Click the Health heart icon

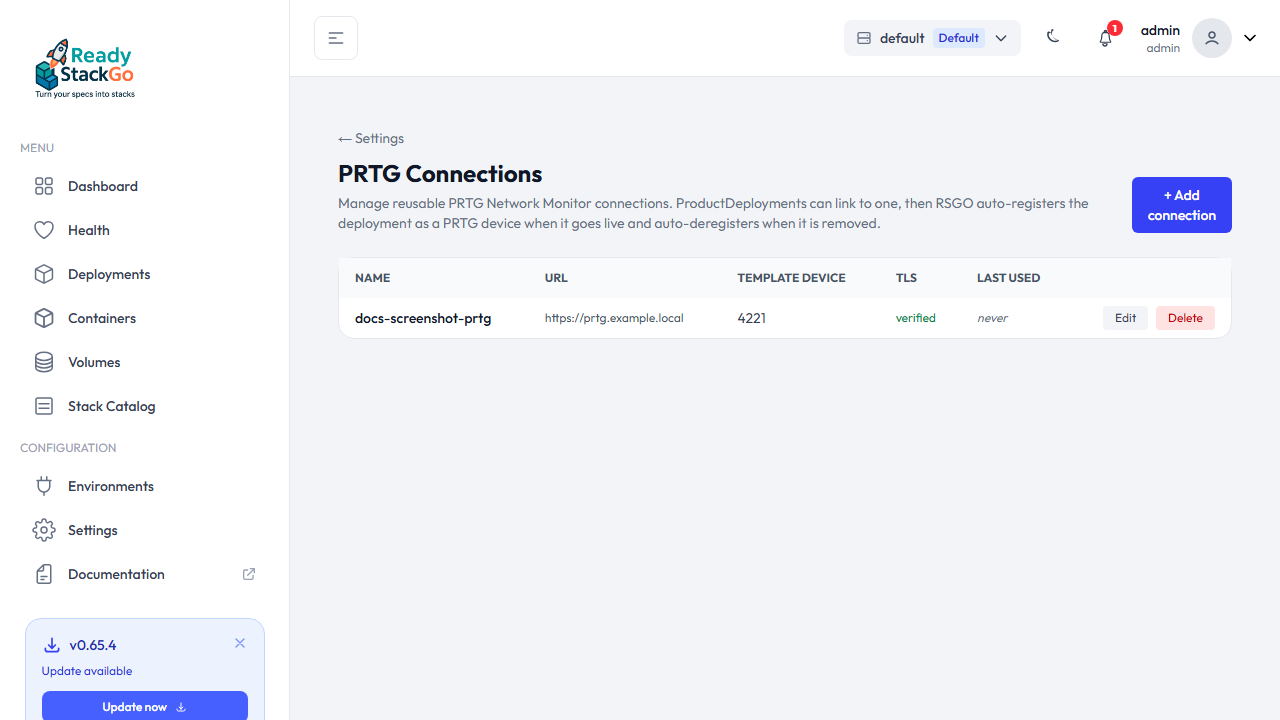(x=44, y=230)
